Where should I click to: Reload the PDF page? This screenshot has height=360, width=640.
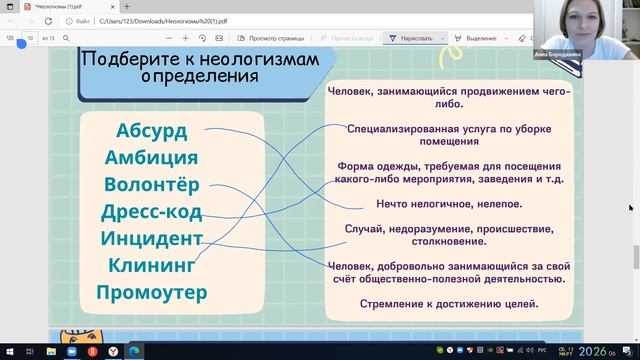(48, 21)
